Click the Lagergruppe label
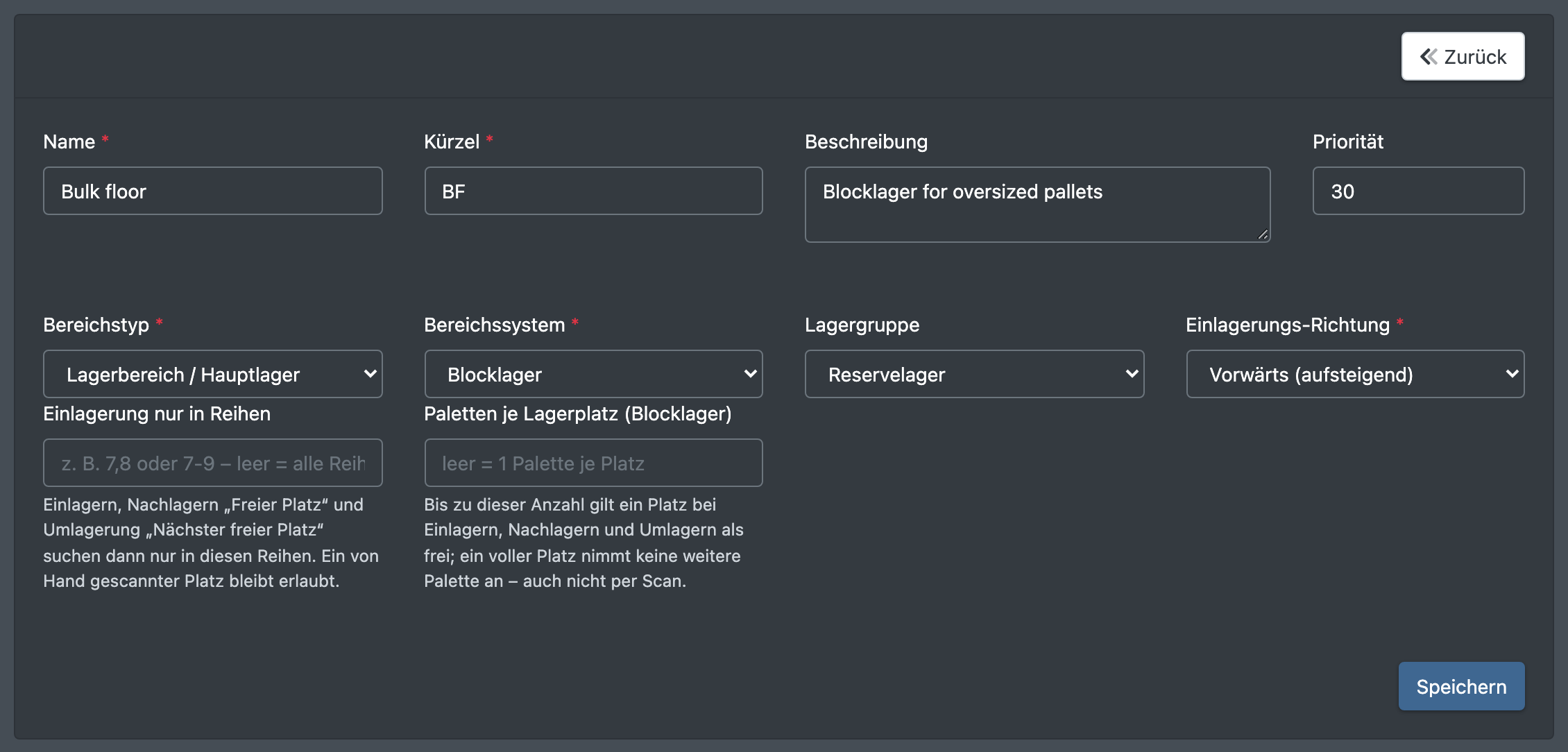Screen dimensions: 1568x752 (x=862, y=325)
